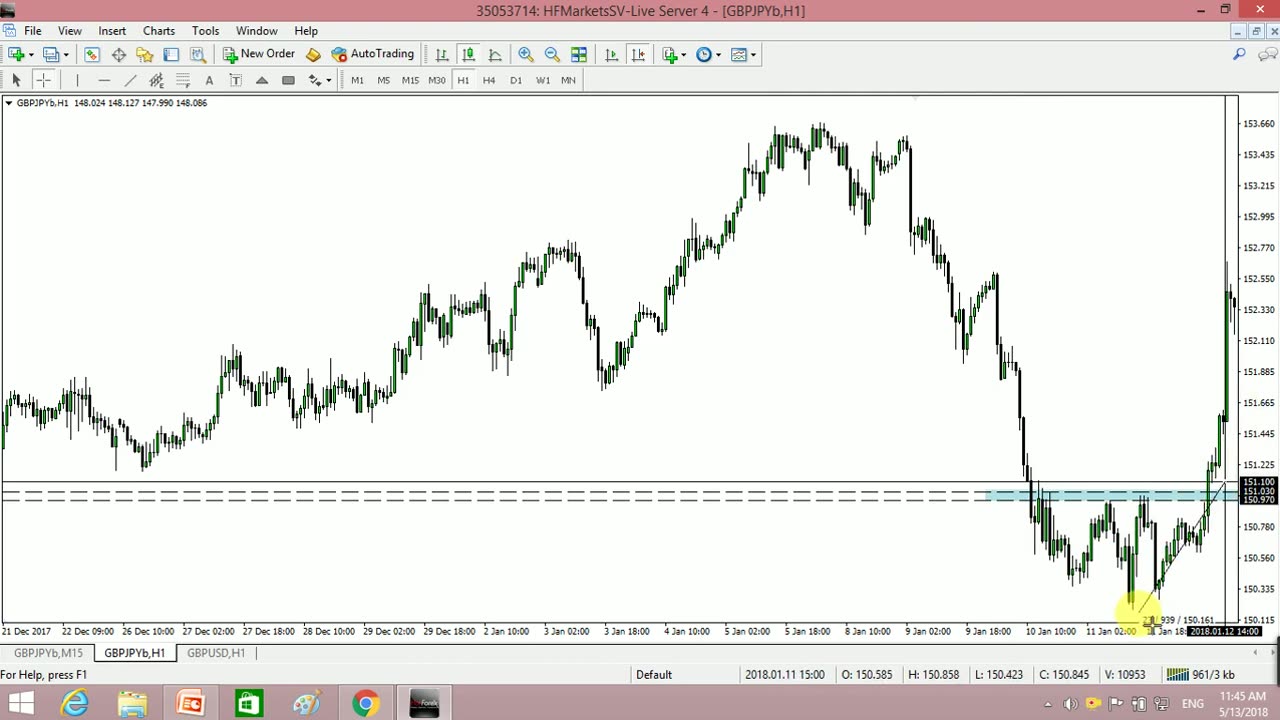Viewport: 1280px width, 720px height.
Task: Toggle chart auto scroll icon
Action: tap(612, 54)
